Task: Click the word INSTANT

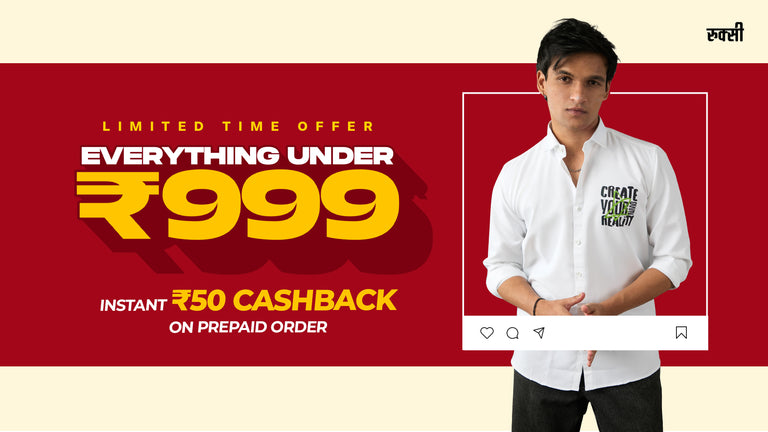Action: point(133,305)
